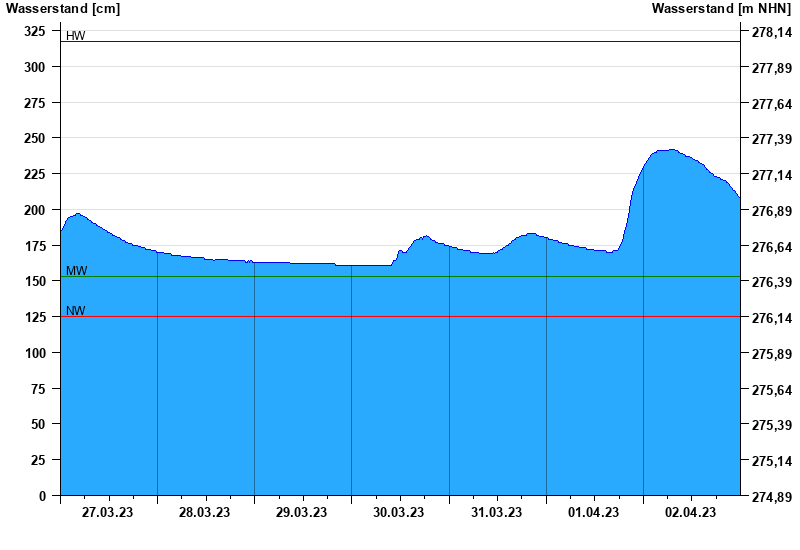Click the 274,89 value on right axis
The image size is (800, 550).
point(772,496)
